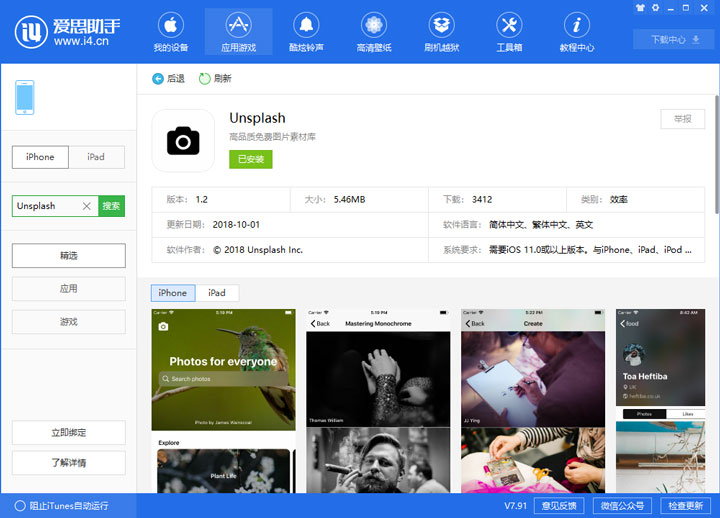Click the 爱思助手 i4 logo

(67, 32)
